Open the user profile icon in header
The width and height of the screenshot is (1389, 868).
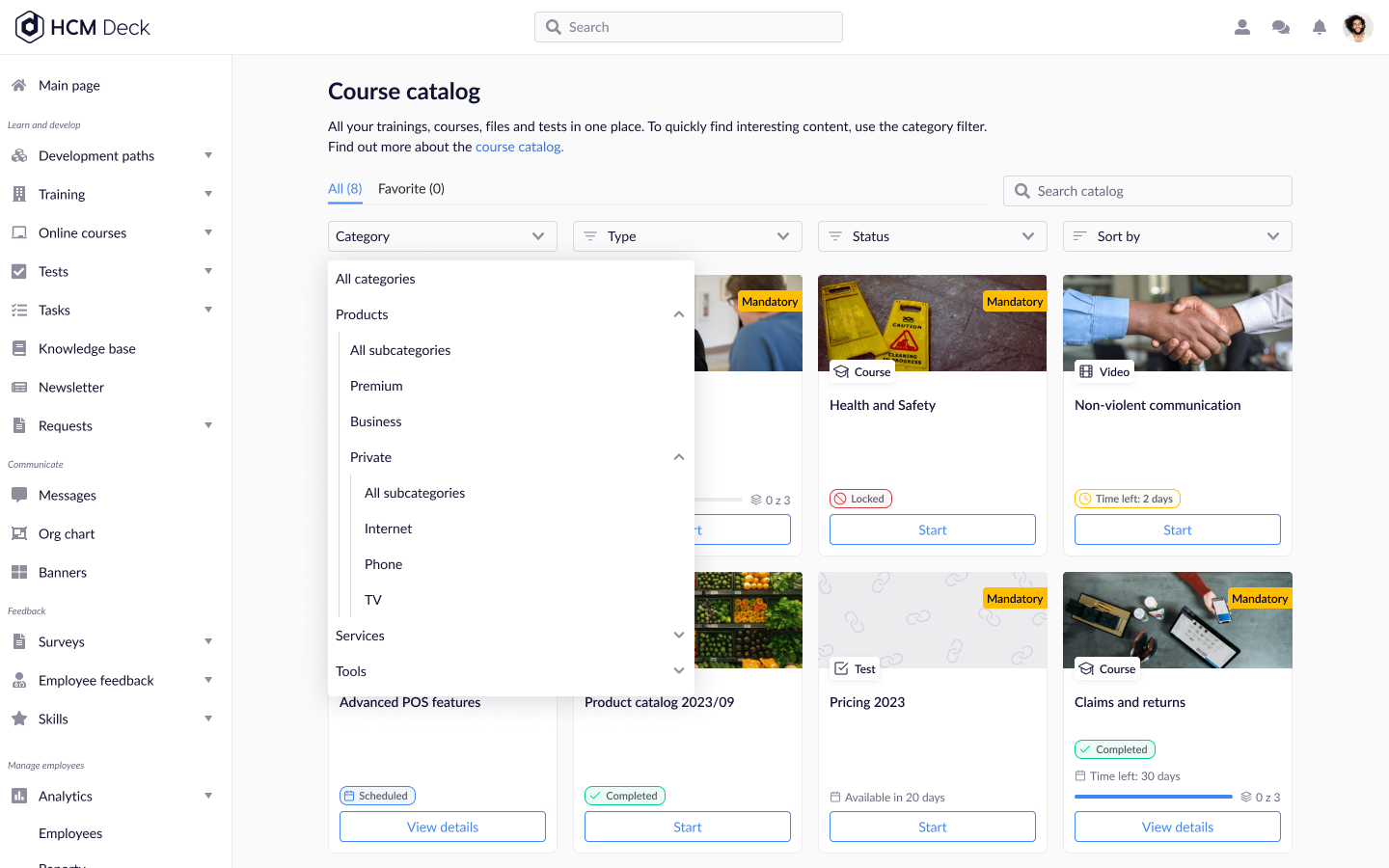coord(1242,27)
